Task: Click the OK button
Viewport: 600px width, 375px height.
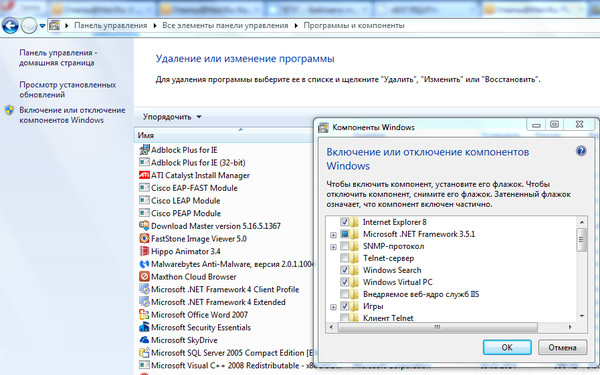Action: [507, 347]
